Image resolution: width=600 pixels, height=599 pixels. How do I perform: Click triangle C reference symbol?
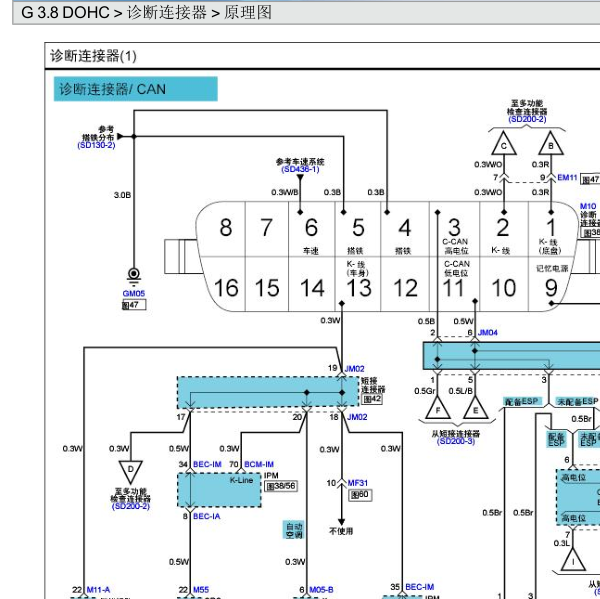coord(504,144)
